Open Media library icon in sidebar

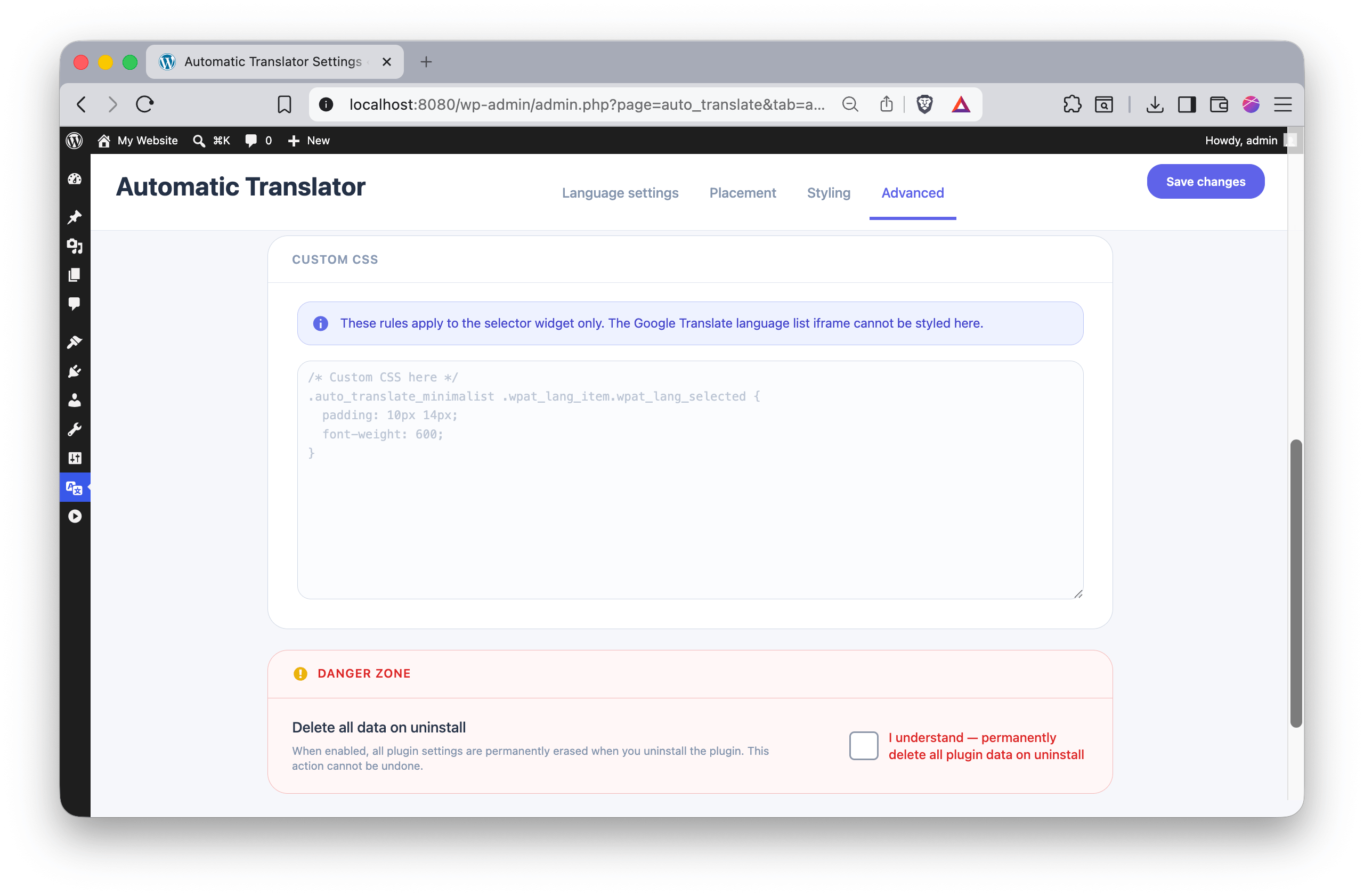[x=75, y=246]
